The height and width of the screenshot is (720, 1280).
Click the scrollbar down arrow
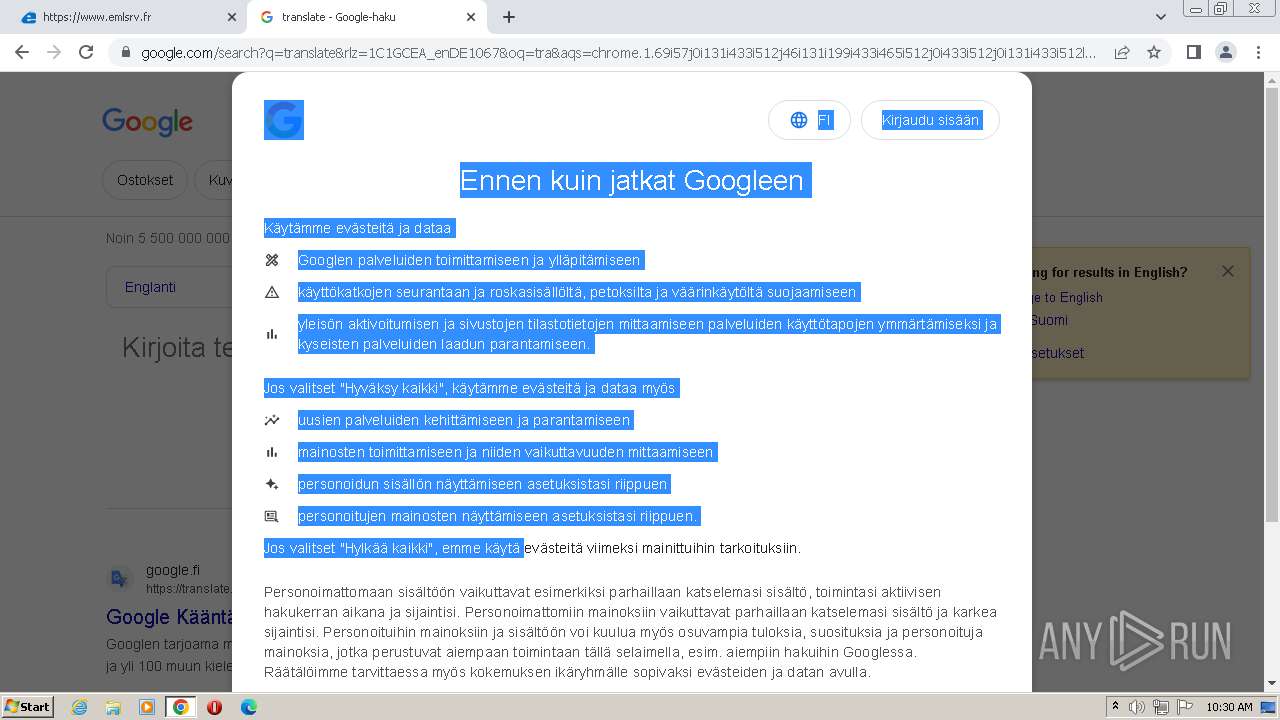coord(1271,684)
